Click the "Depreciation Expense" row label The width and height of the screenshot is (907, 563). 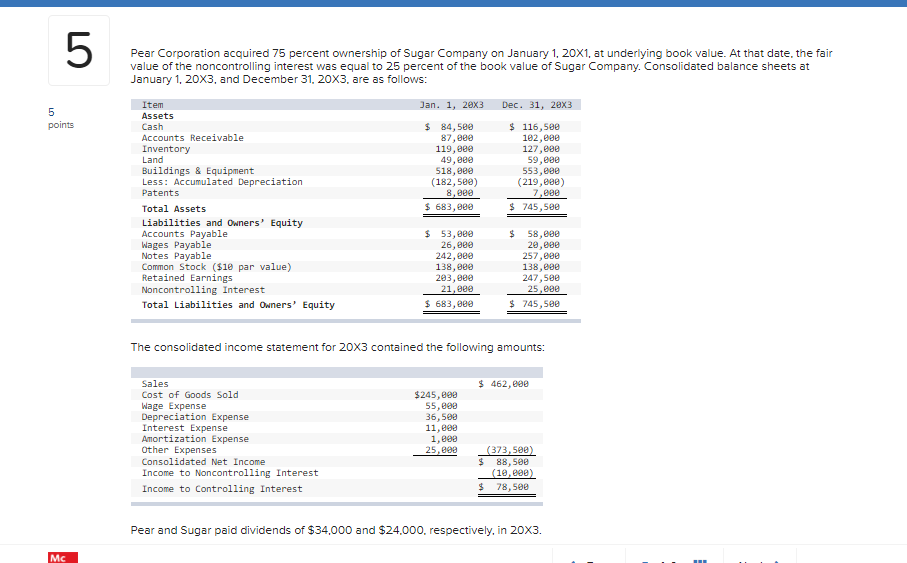(x=196, y=417)
